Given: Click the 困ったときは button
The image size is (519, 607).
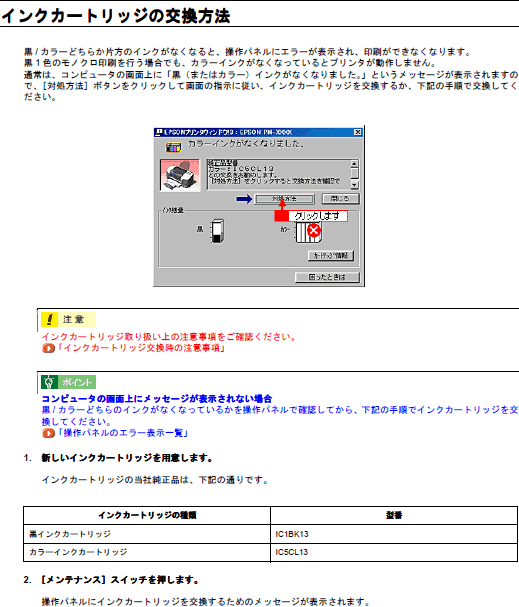Looking at the screenshot, I should 327,277.
